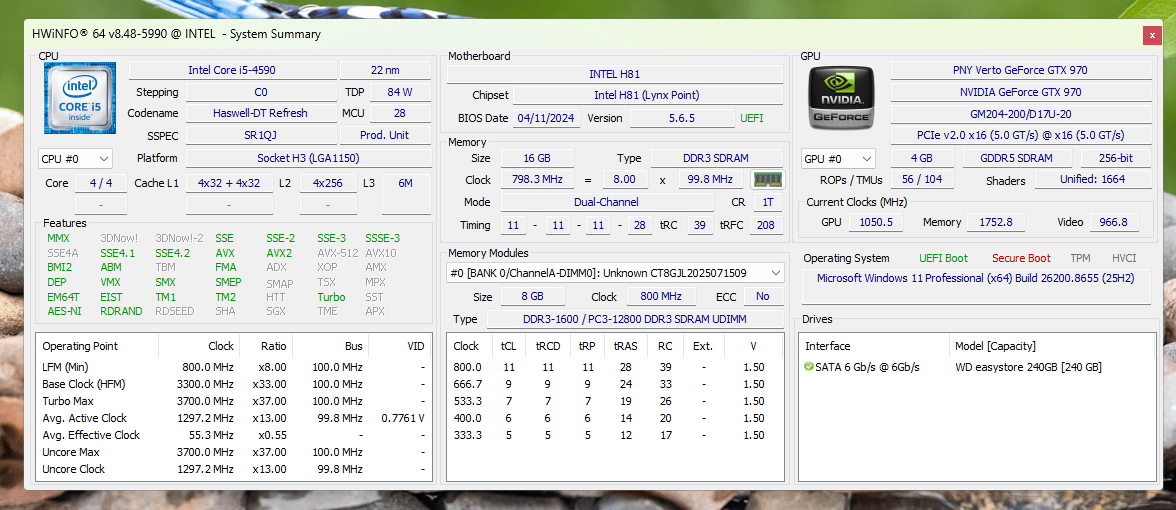Click the PCIe v2.0 x16 bus field
The width and height of the screenshot is (1176, 510).
(1021, 135)
